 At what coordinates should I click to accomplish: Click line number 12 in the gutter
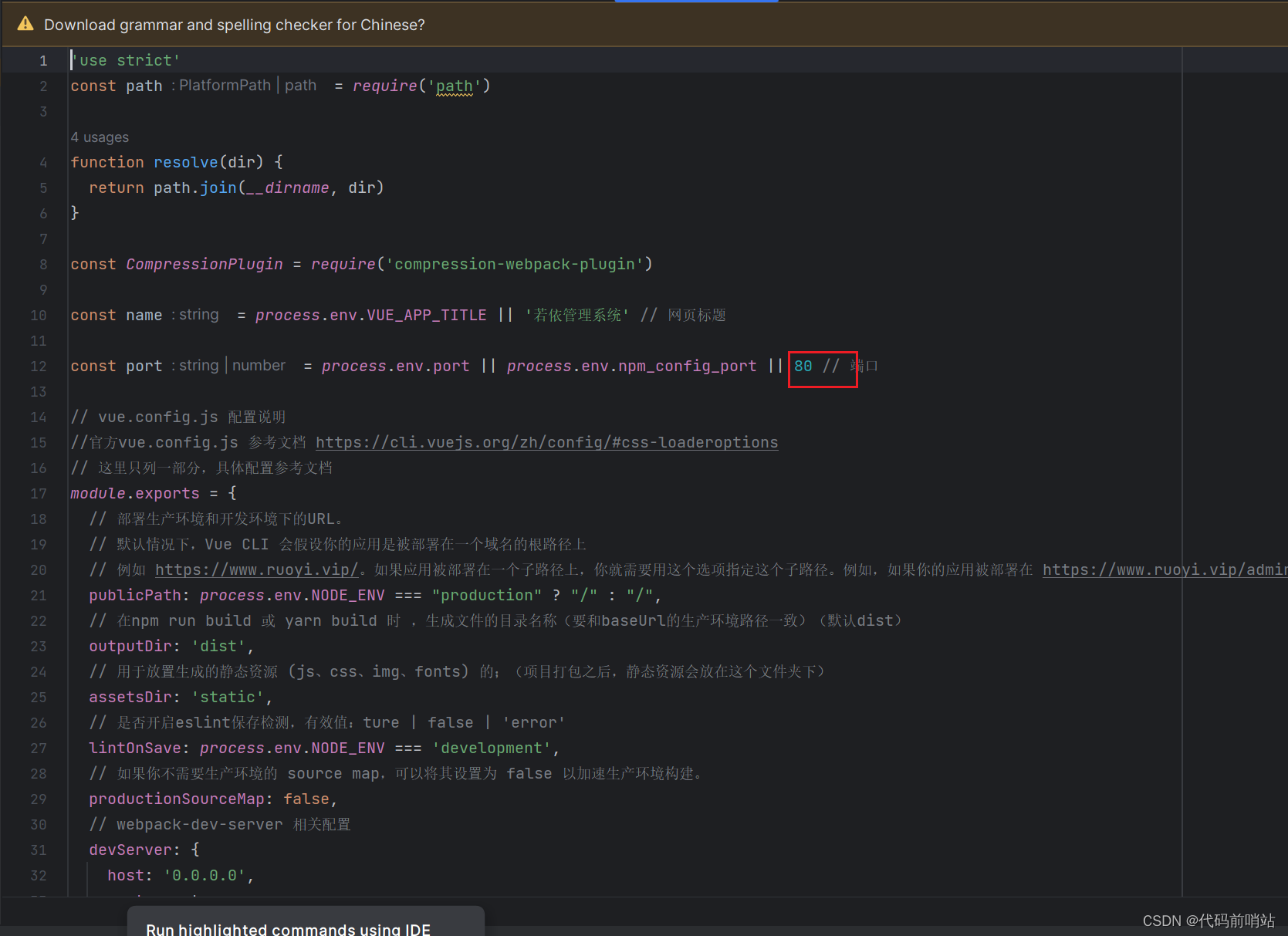point(39,367)
